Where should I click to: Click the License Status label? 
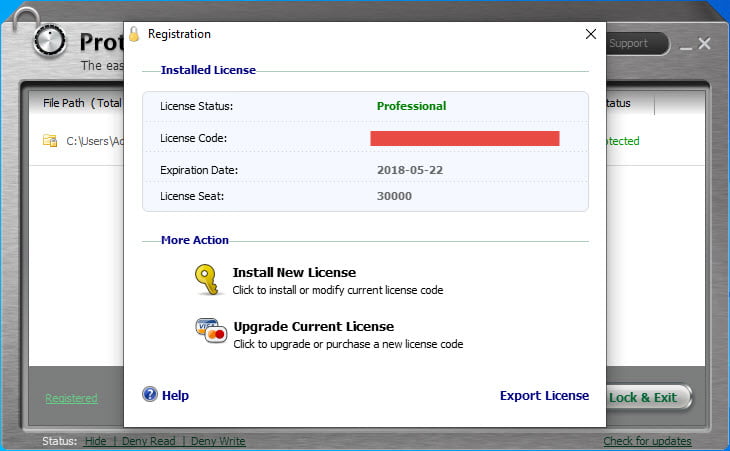click(196, 106)
